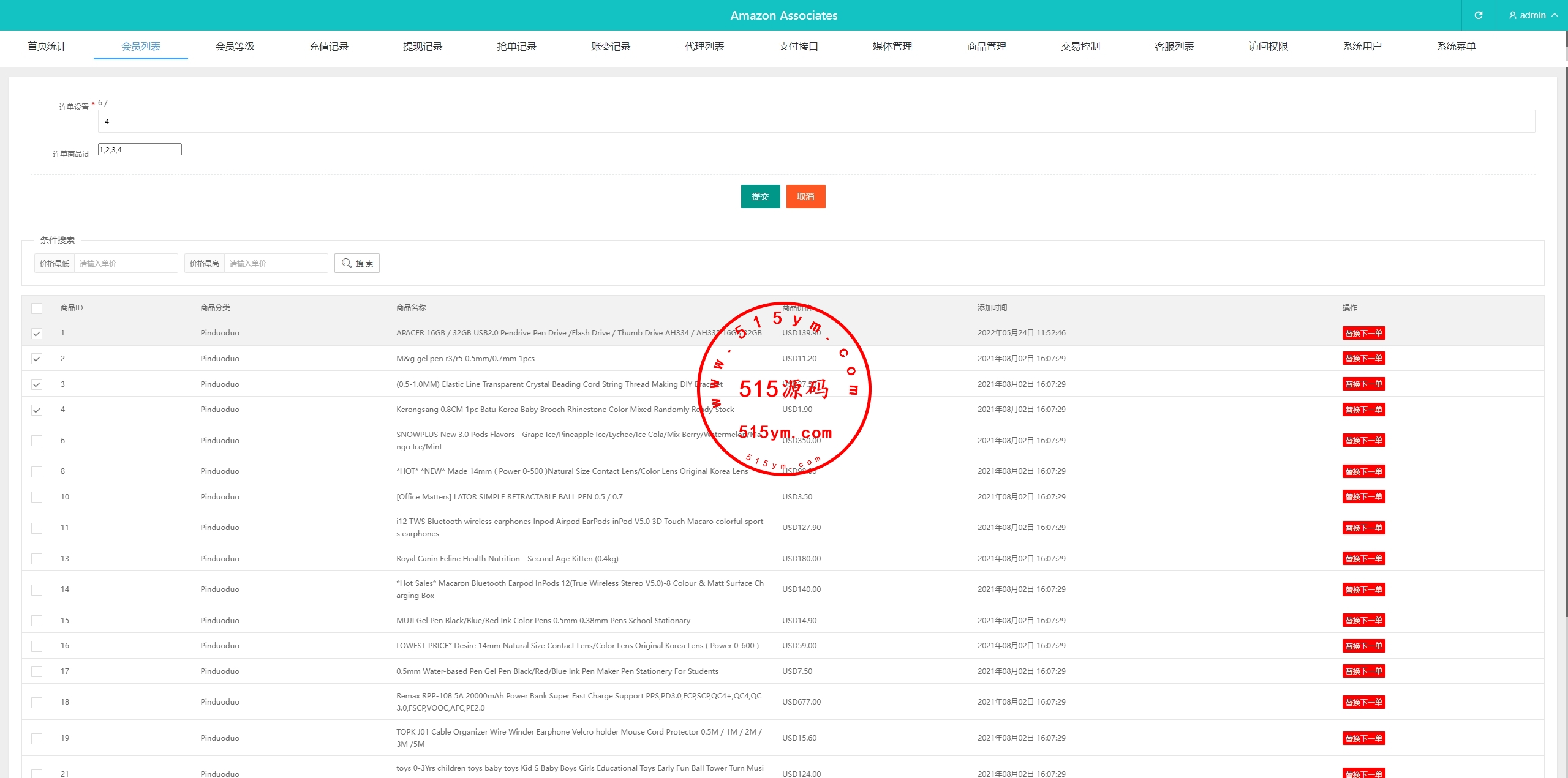Uncheck product ID 1 checkbox
This screenshot has width=1568, height=778.
point(37,334)
